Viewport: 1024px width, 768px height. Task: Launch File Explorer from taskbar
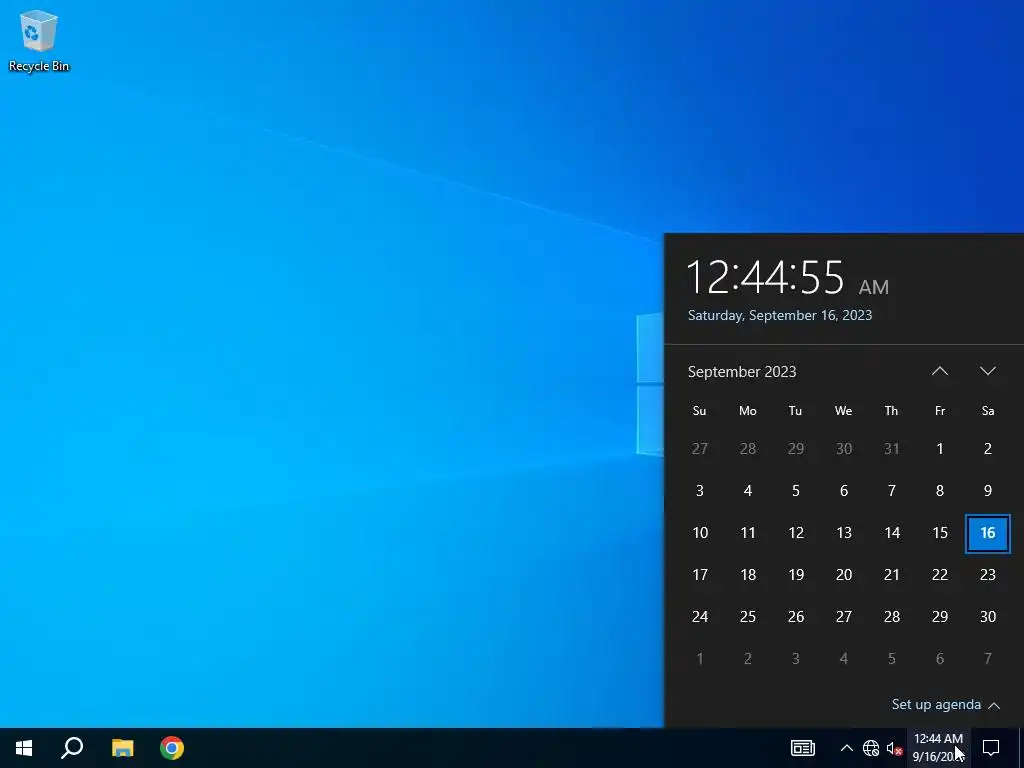pos(122,748)
